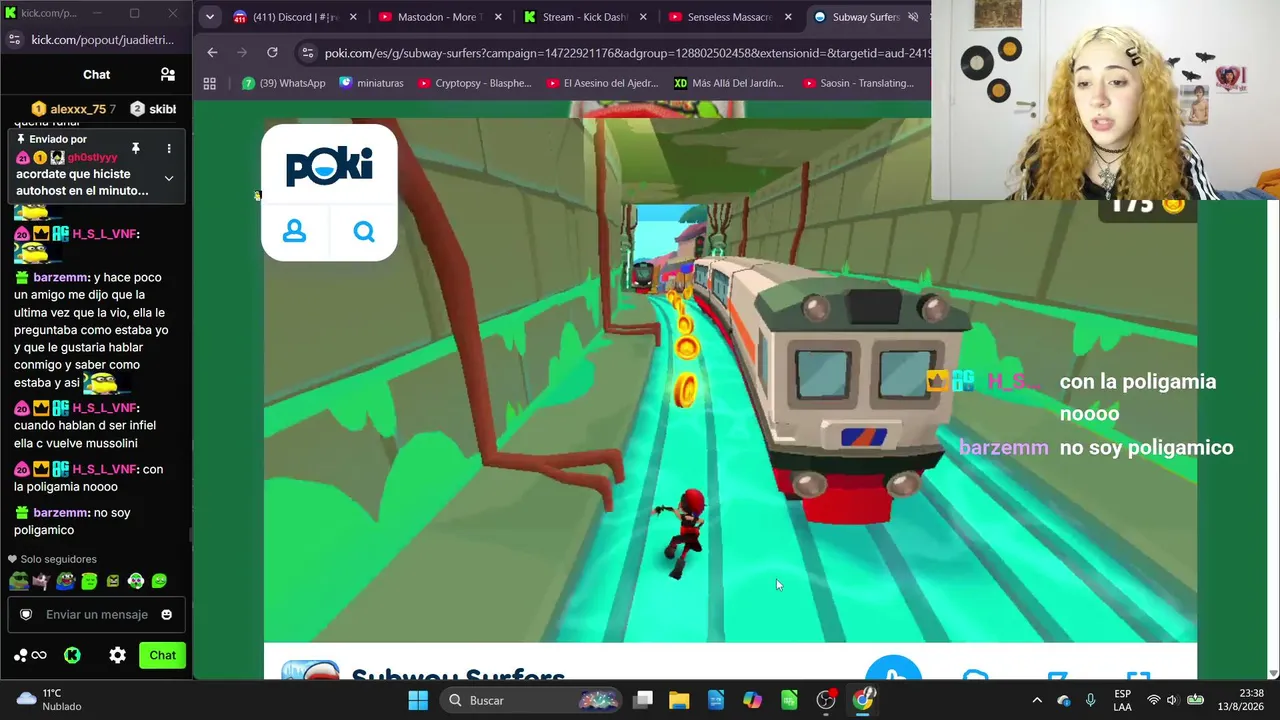Open the miniaturas bookmark
1280x720 pixels.
pyautogui.click(x=371, y=83)
